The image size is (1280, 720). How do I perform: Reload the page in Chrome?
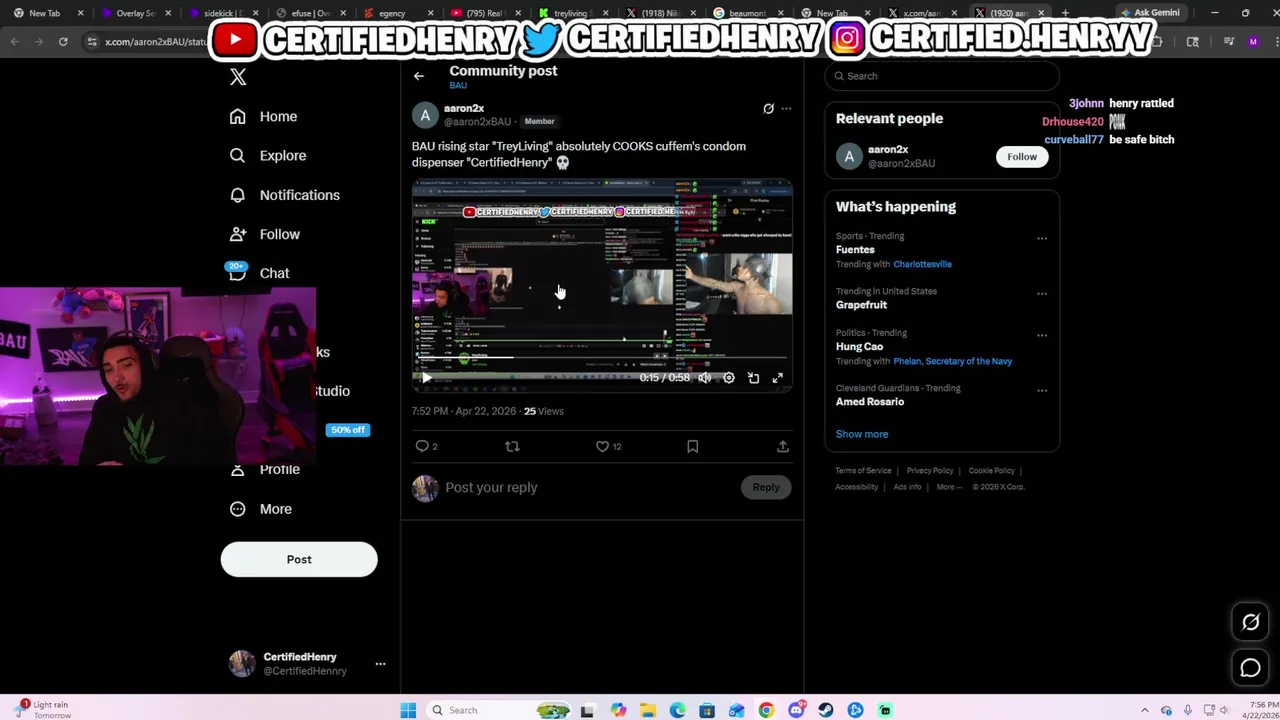63,41
